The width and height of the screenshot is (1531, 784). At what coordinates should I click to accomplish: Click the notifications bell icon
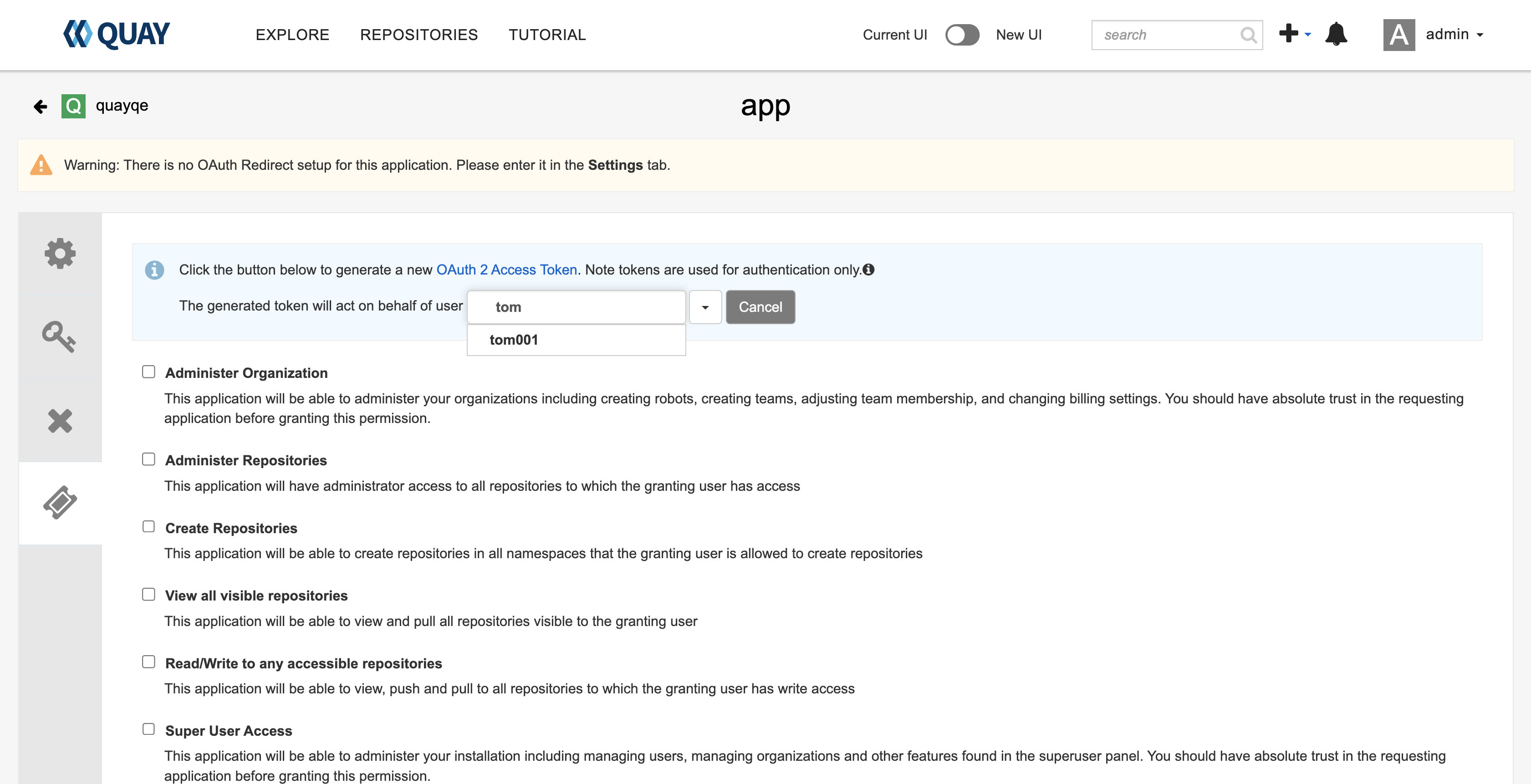(1336, 35)
